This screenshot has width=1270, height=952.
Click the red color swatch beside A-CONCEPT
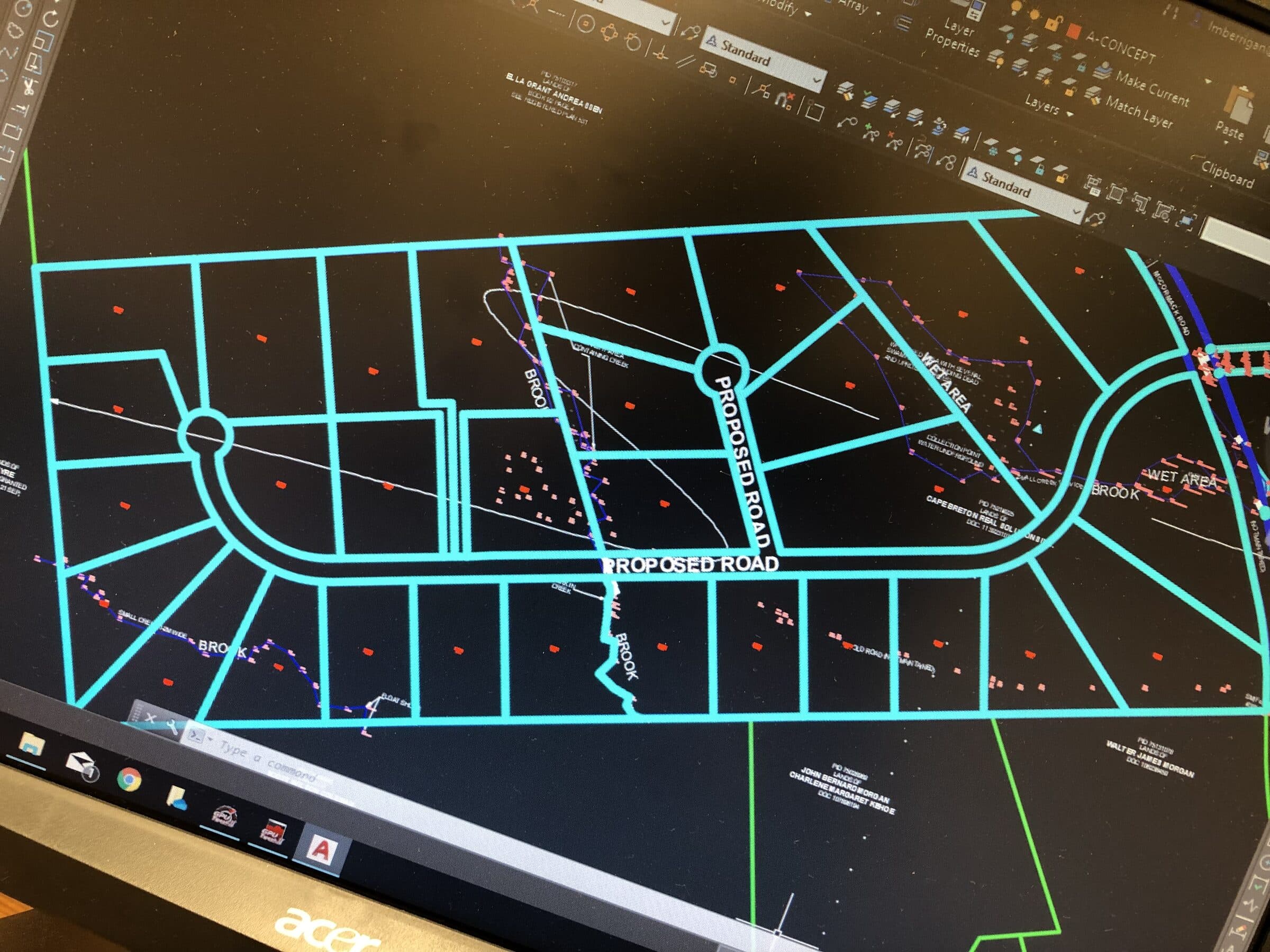tap(1073, 31)
